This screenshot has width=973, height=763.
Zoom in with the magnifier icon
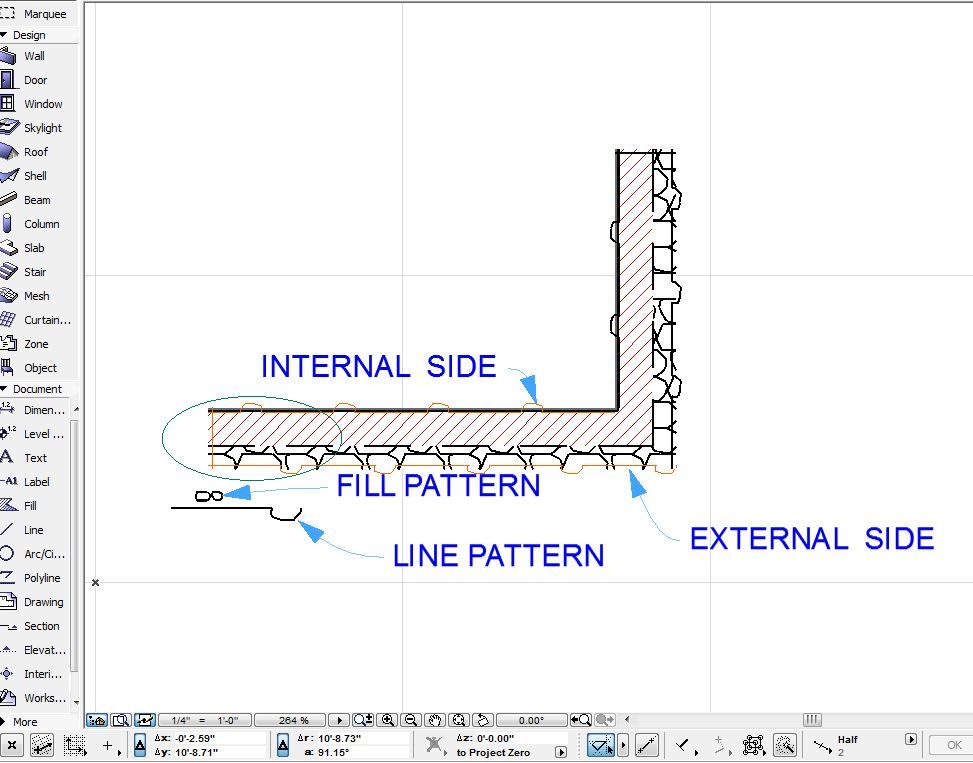coord(388,720)
